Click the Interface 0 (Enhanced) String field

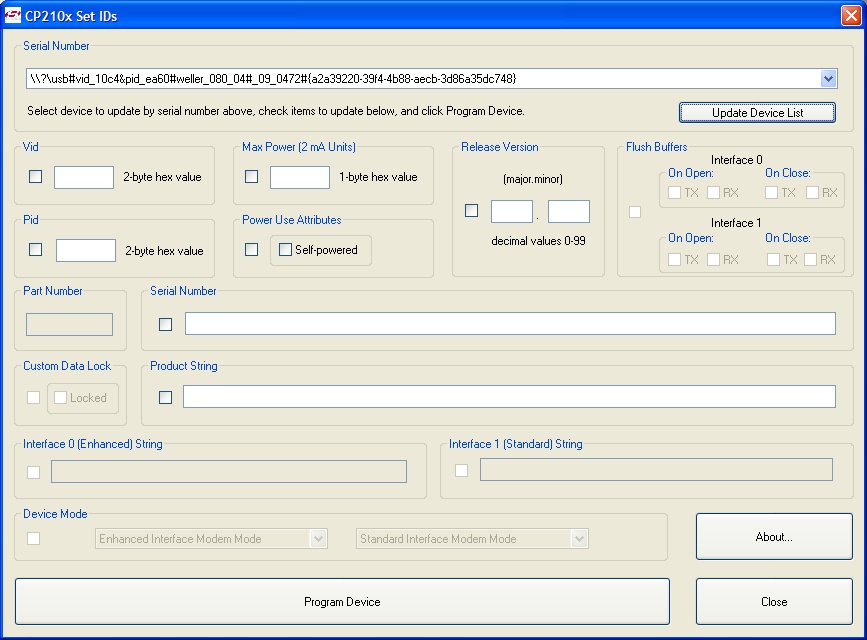(x=229, y=471)
